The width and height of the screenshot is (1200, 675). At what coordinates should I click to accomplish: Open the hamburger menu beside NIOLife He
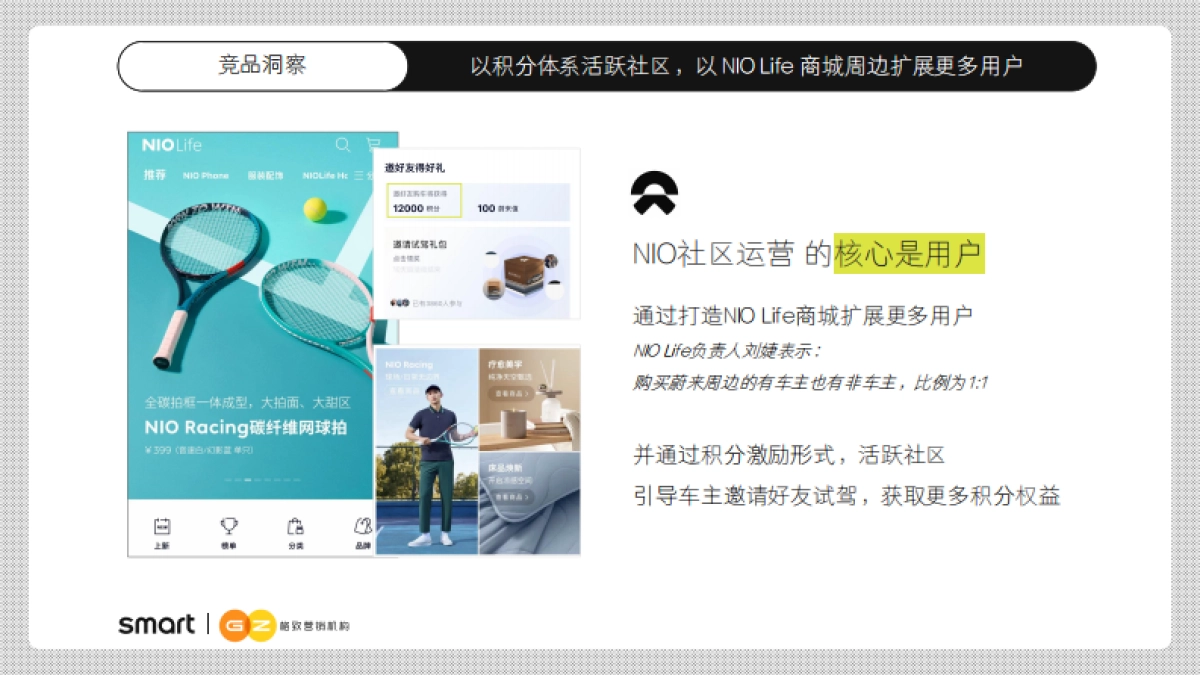coord(358,175)
